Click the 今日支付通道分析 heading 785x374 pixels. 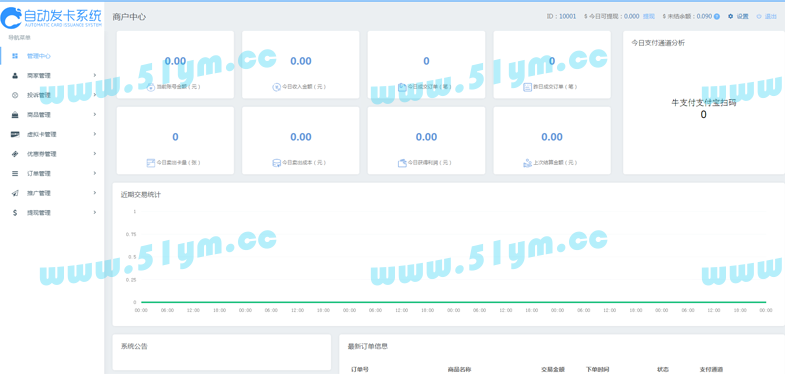tap(658, 43)
